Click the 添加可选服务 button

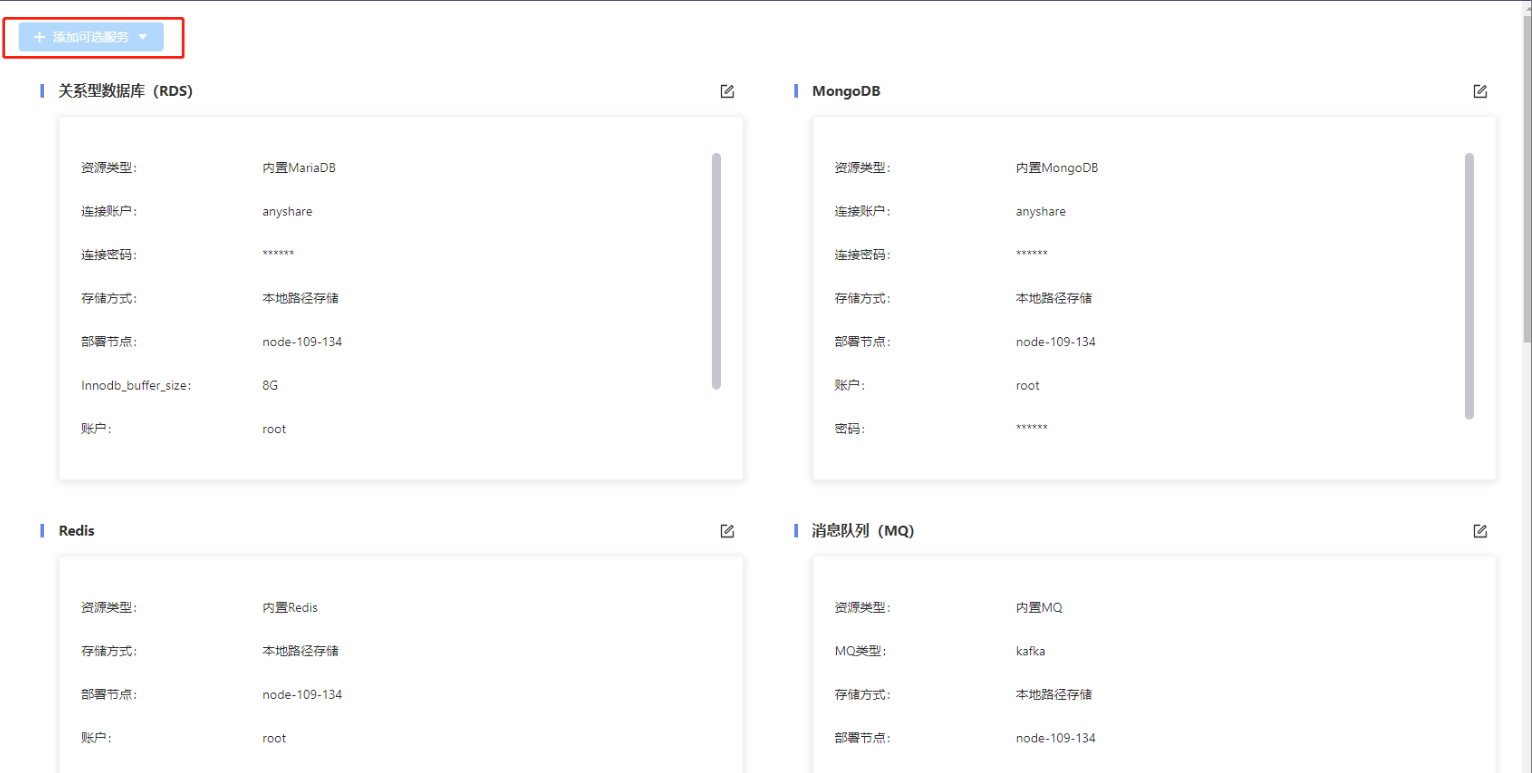point(91,37)
